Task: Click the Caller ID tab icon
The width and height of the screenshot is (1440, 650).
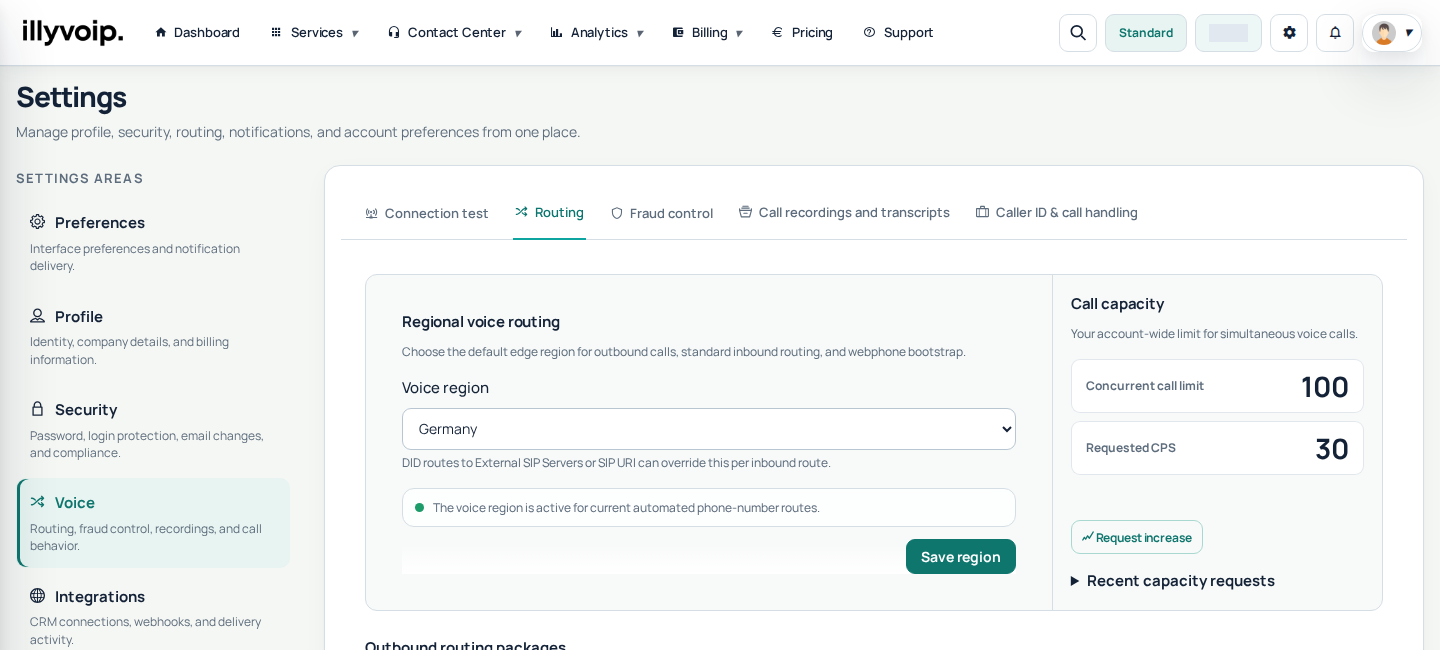Action: [982, 212]
